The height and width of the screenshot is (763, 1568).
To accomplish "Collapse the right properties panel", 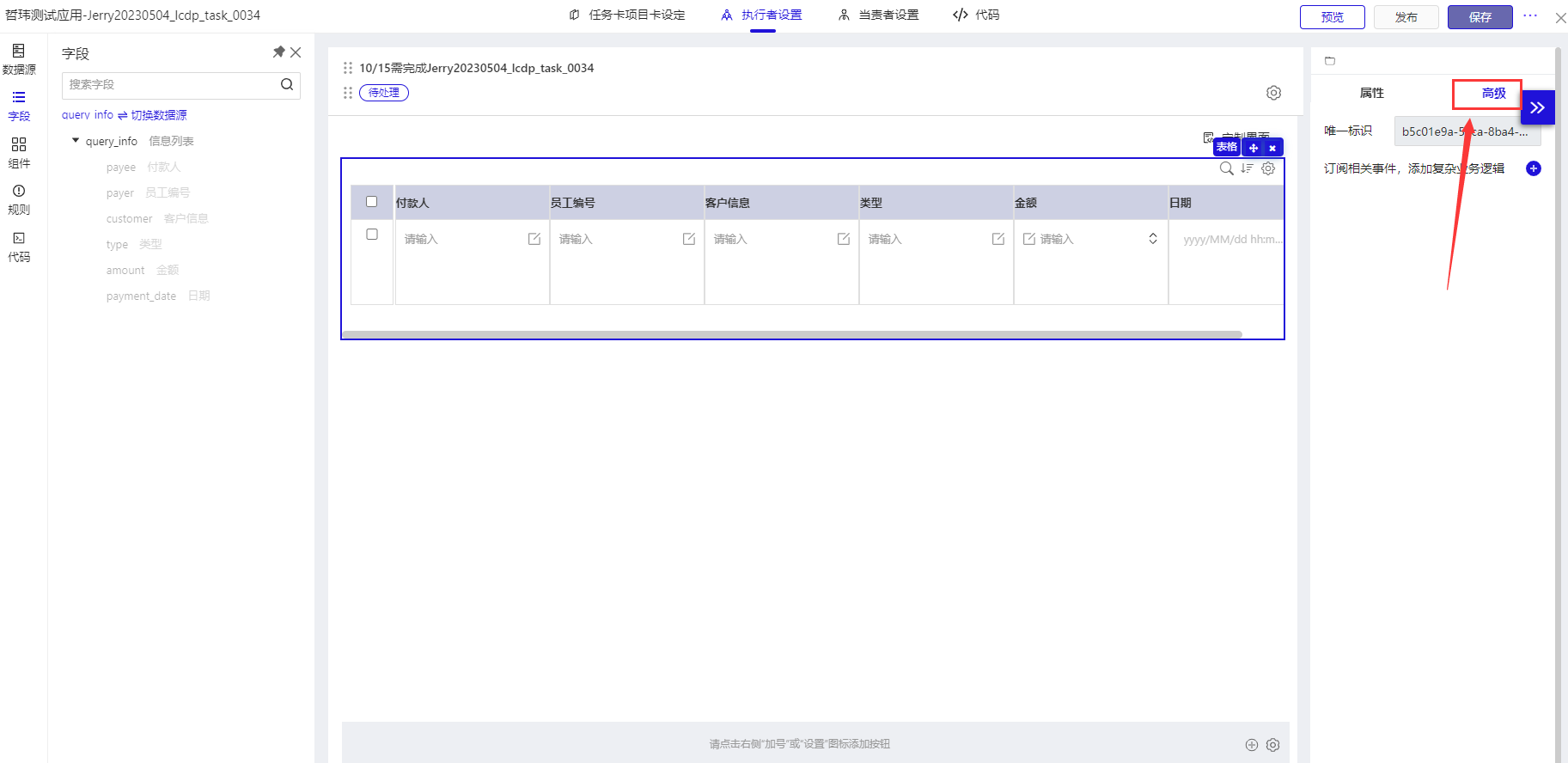I will click(1537, 108).
